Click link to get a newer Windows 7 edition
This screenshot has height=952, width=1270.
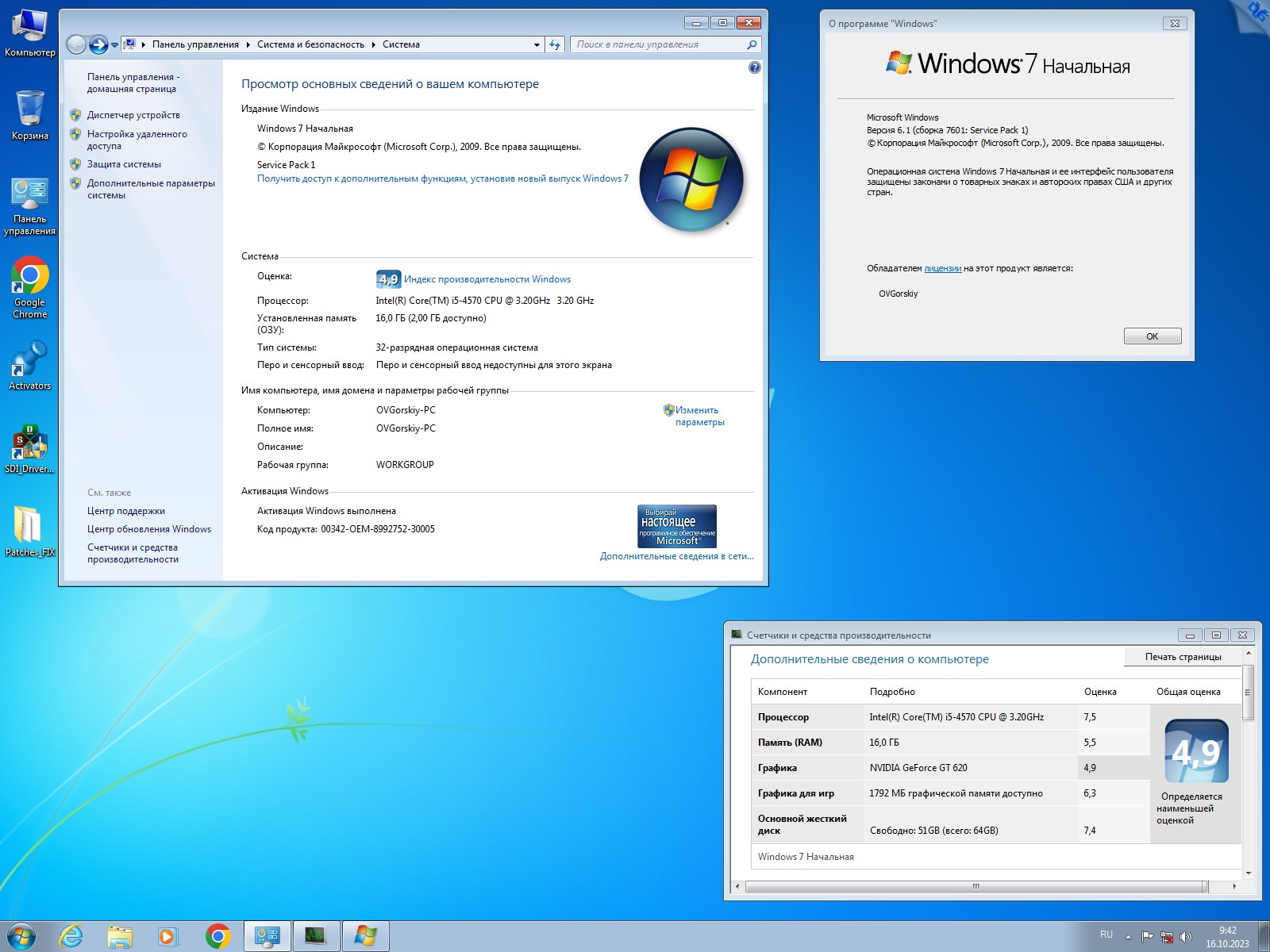(x=442, y=178)
